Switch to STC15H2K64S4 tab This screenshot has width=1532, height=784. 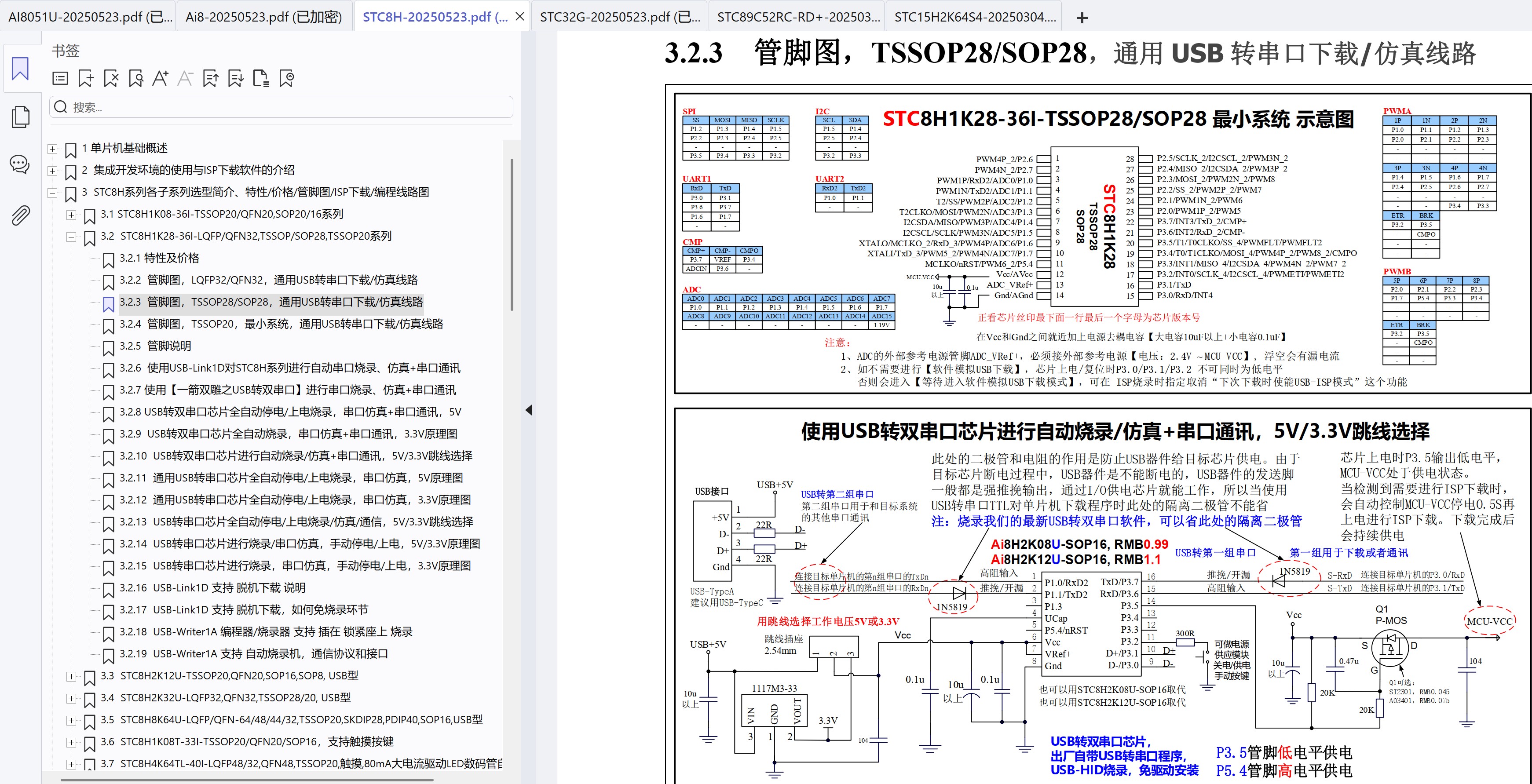pos(975,17)
